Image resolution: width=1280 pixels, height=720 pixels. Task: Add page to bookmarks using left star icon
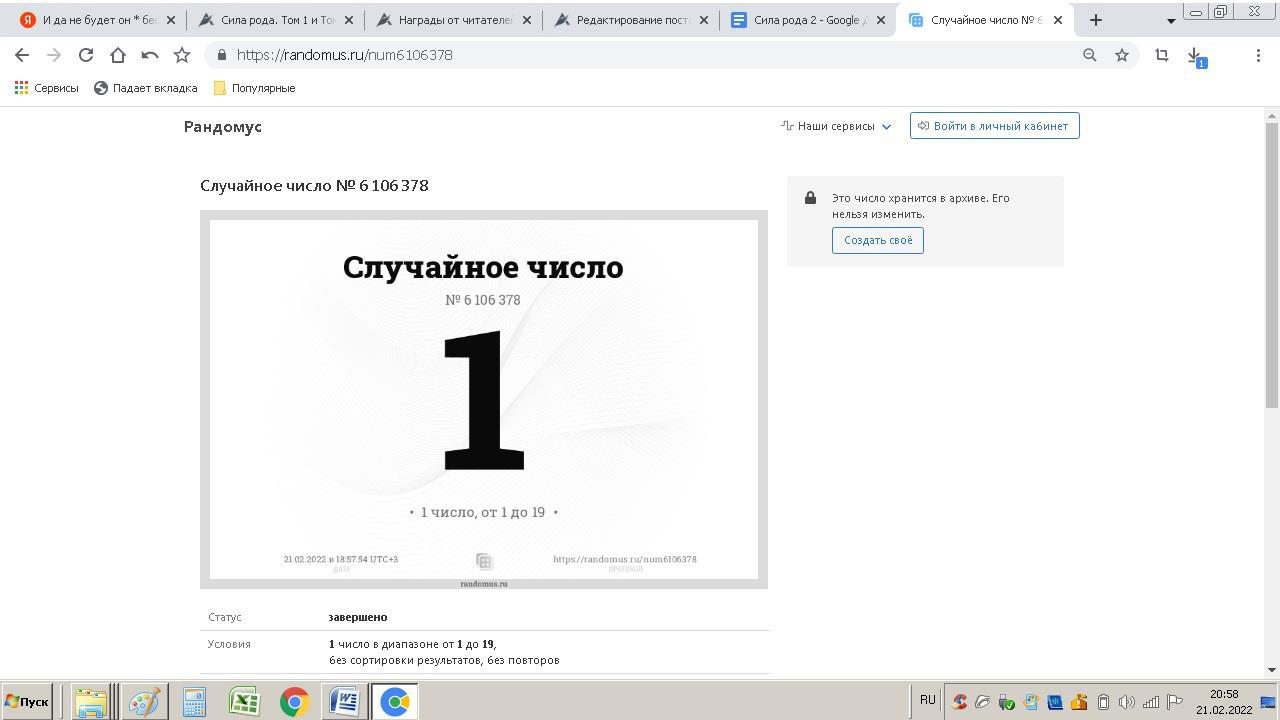[x=182, y=55]
